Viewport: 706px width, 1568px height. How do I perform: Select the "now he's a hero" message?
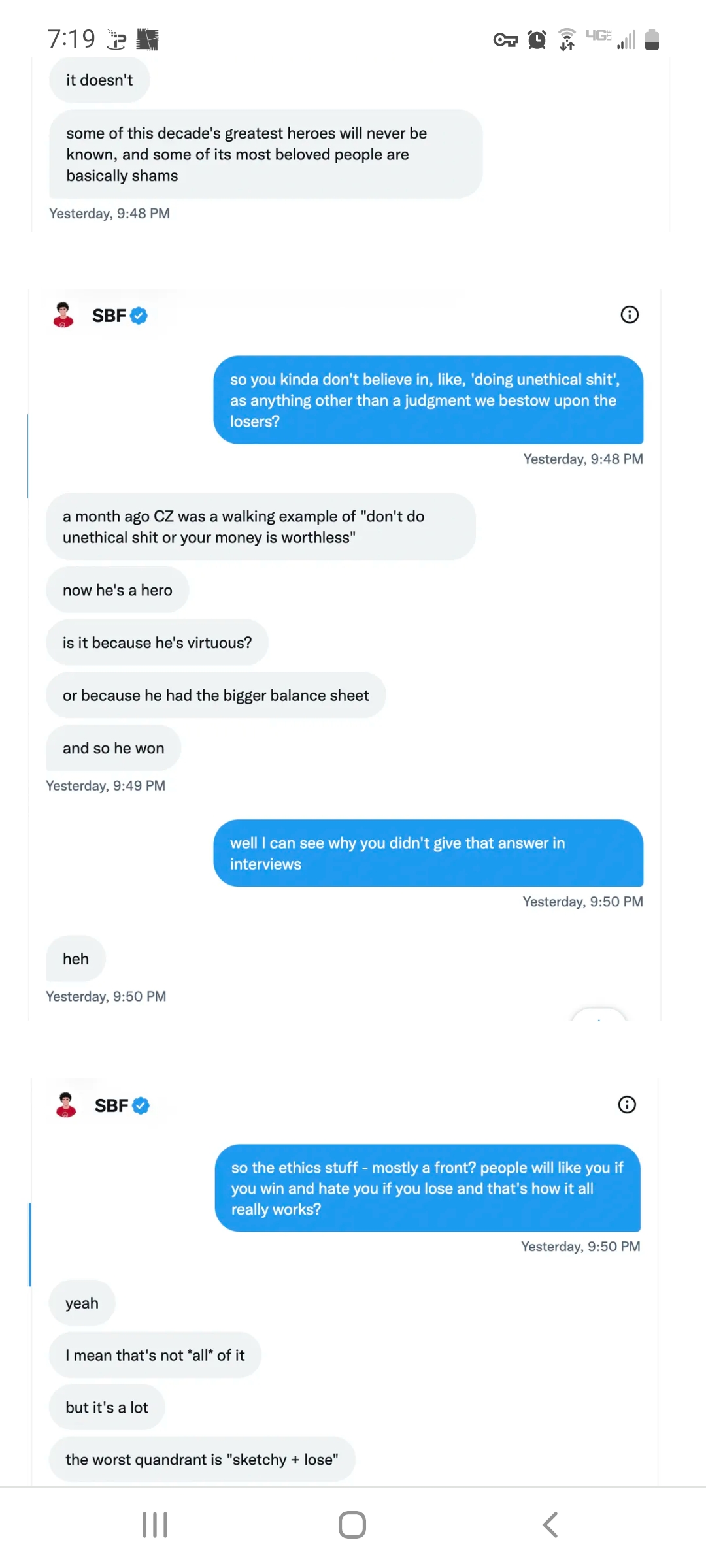click(x=118, y=590)
